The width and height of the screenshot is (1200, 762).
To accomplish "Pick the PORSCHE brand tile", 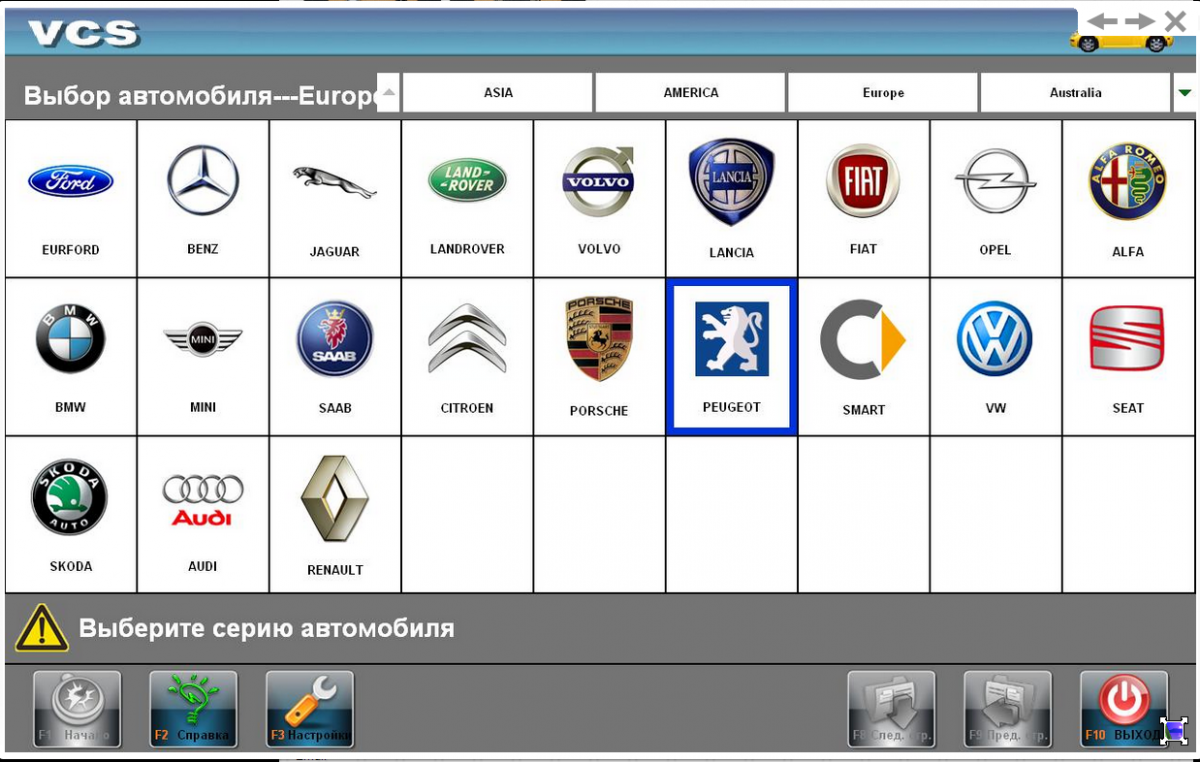I will 599,357.
